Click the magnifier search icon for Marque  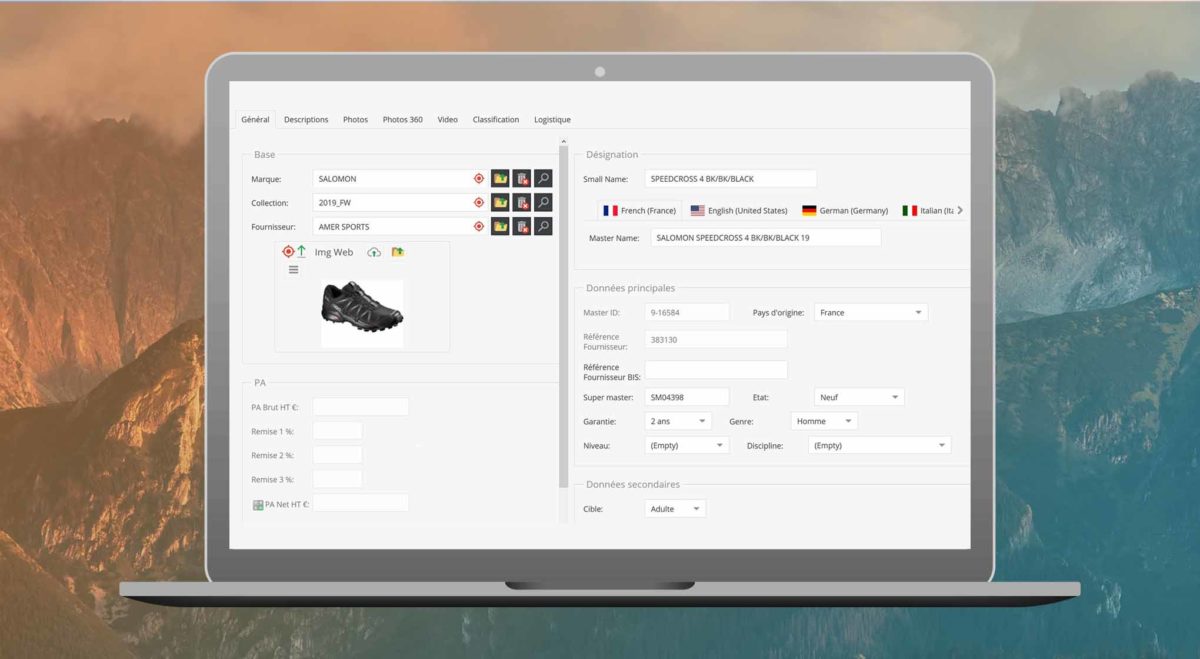pyautogui.click(x=543, y=178)
